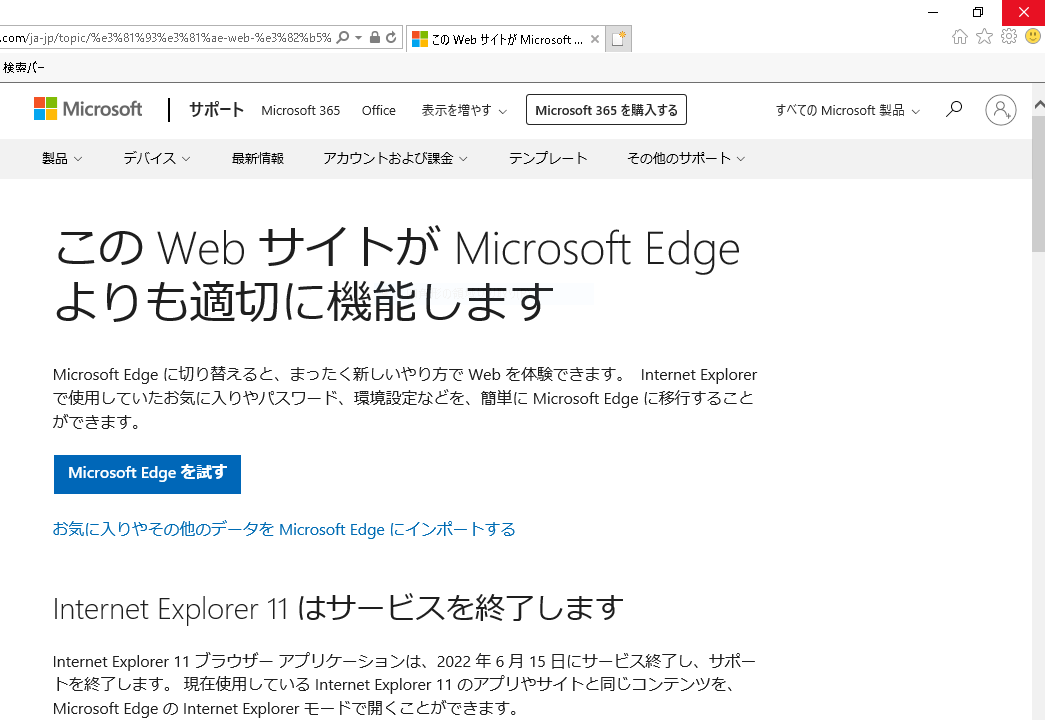
Task: Open テンプレート menu item
Action: tap(548, 159)
